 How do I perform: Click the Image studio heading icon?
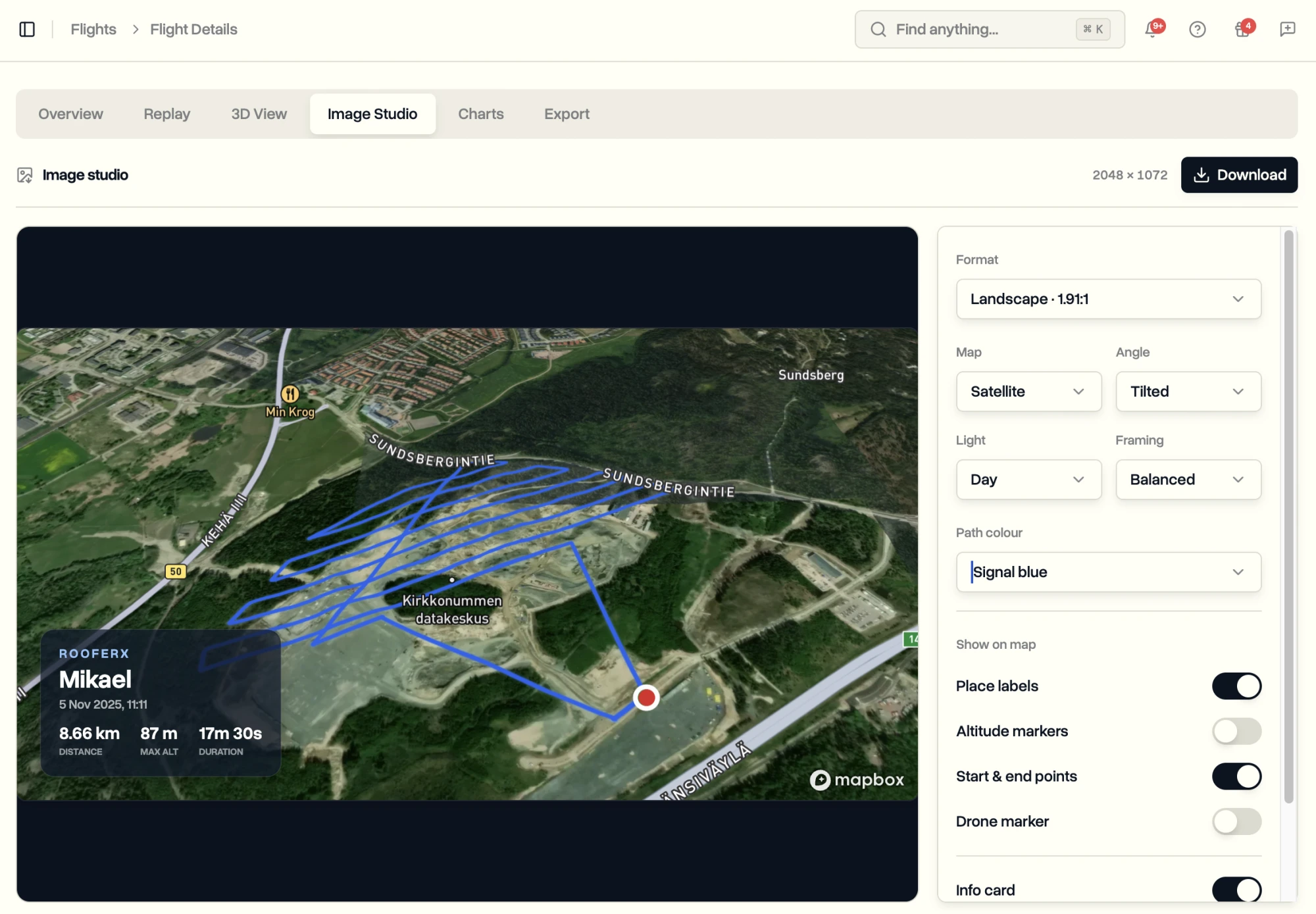pyautogui.click(x=25, y=175)
